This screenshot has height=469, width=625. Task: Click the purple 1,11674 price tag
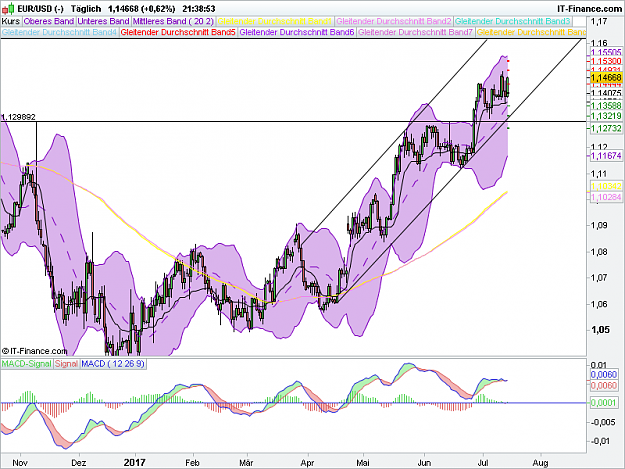(x=606, y=156)
